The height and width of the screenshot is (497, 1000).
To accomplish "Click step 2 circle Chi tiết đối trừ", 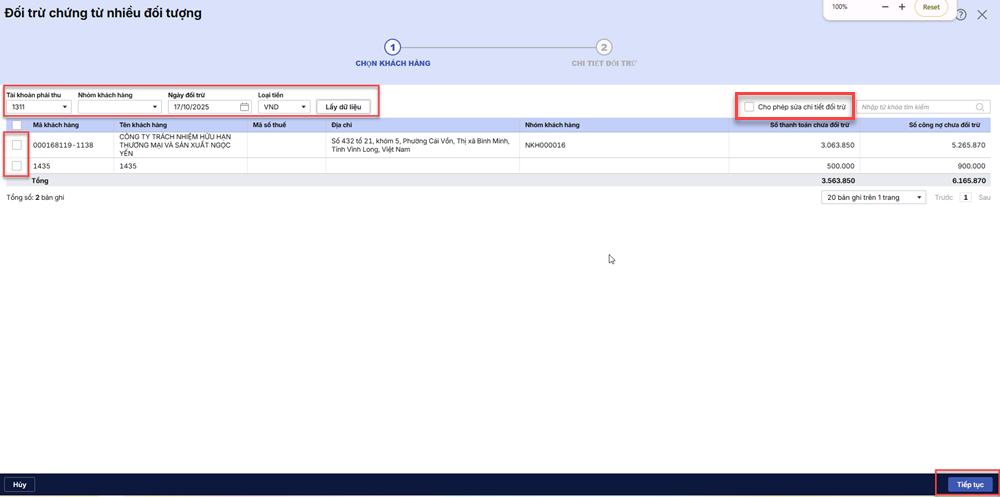I will pos(603,47).
